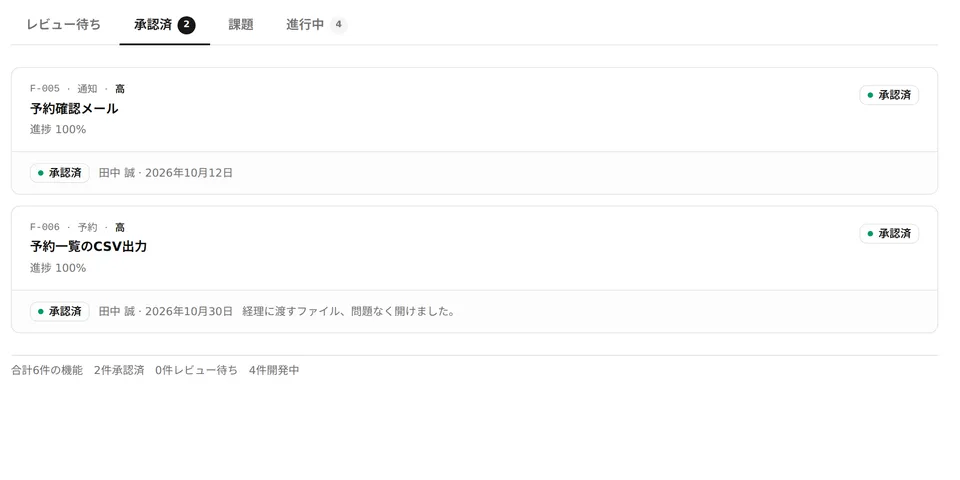This screenshot has height=480, width=960.
Task: Select the F-005 identifier text
Action: tap(45, 89)
